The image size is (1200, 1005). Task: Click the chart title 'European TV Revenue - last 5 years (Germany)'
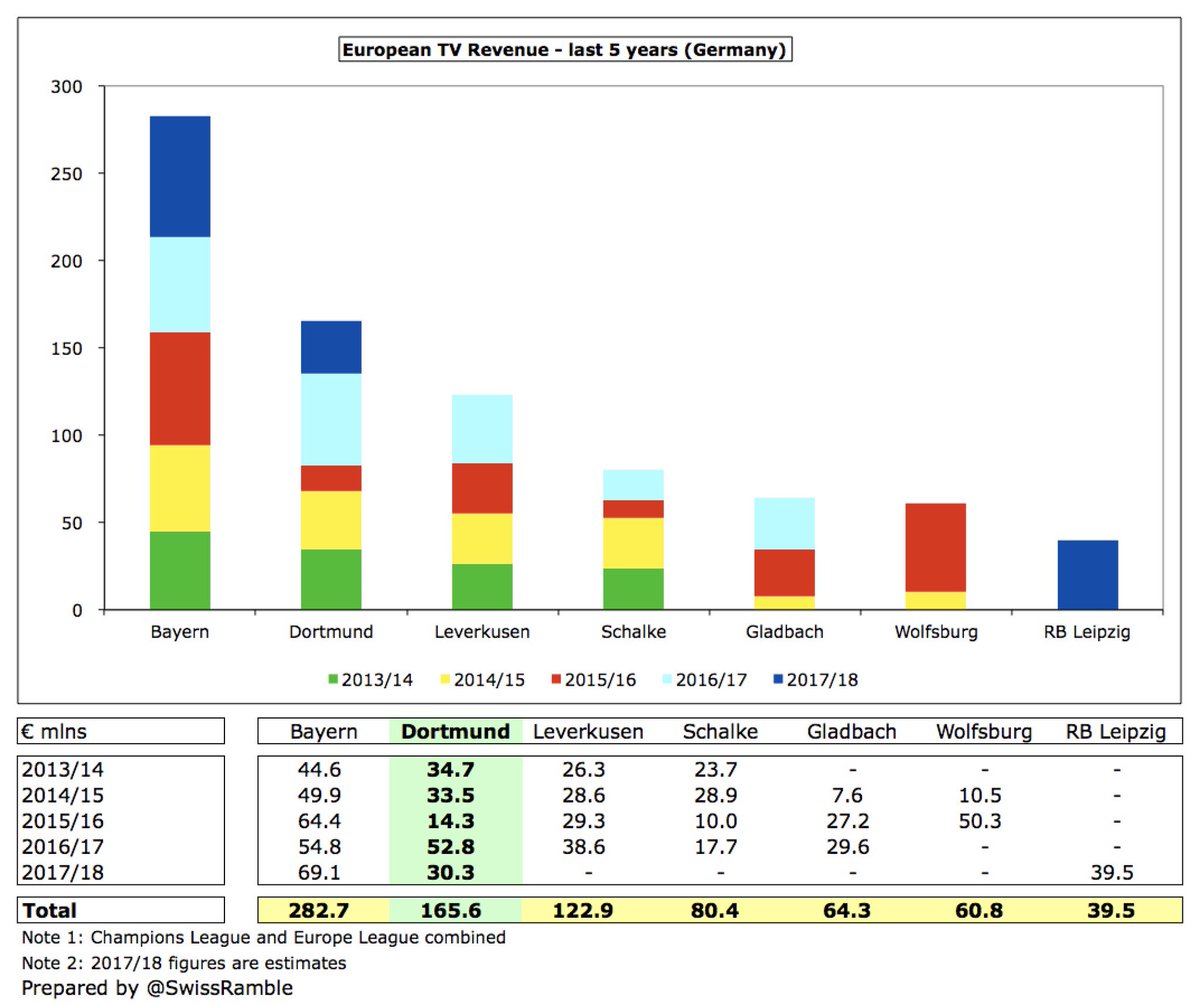pyautogui.click(x=564, y=49)
